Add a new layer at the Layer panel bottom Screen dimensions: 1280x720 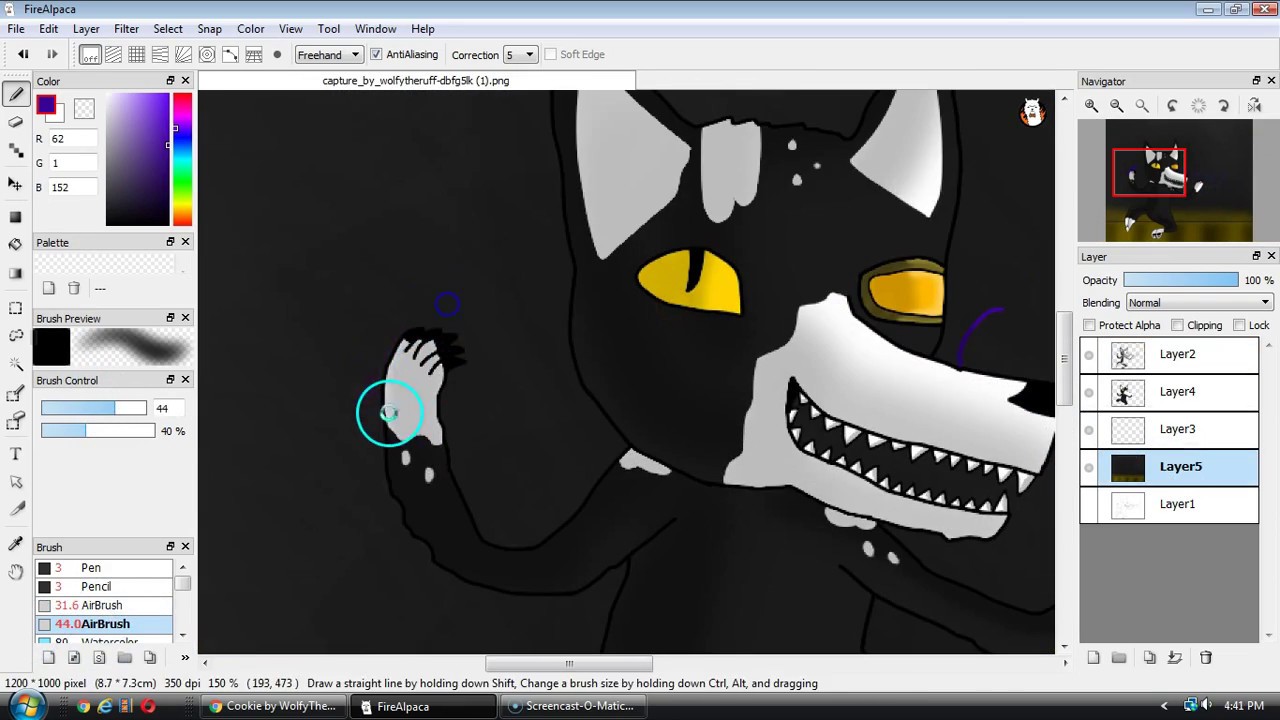click(x=1093, y=657)
